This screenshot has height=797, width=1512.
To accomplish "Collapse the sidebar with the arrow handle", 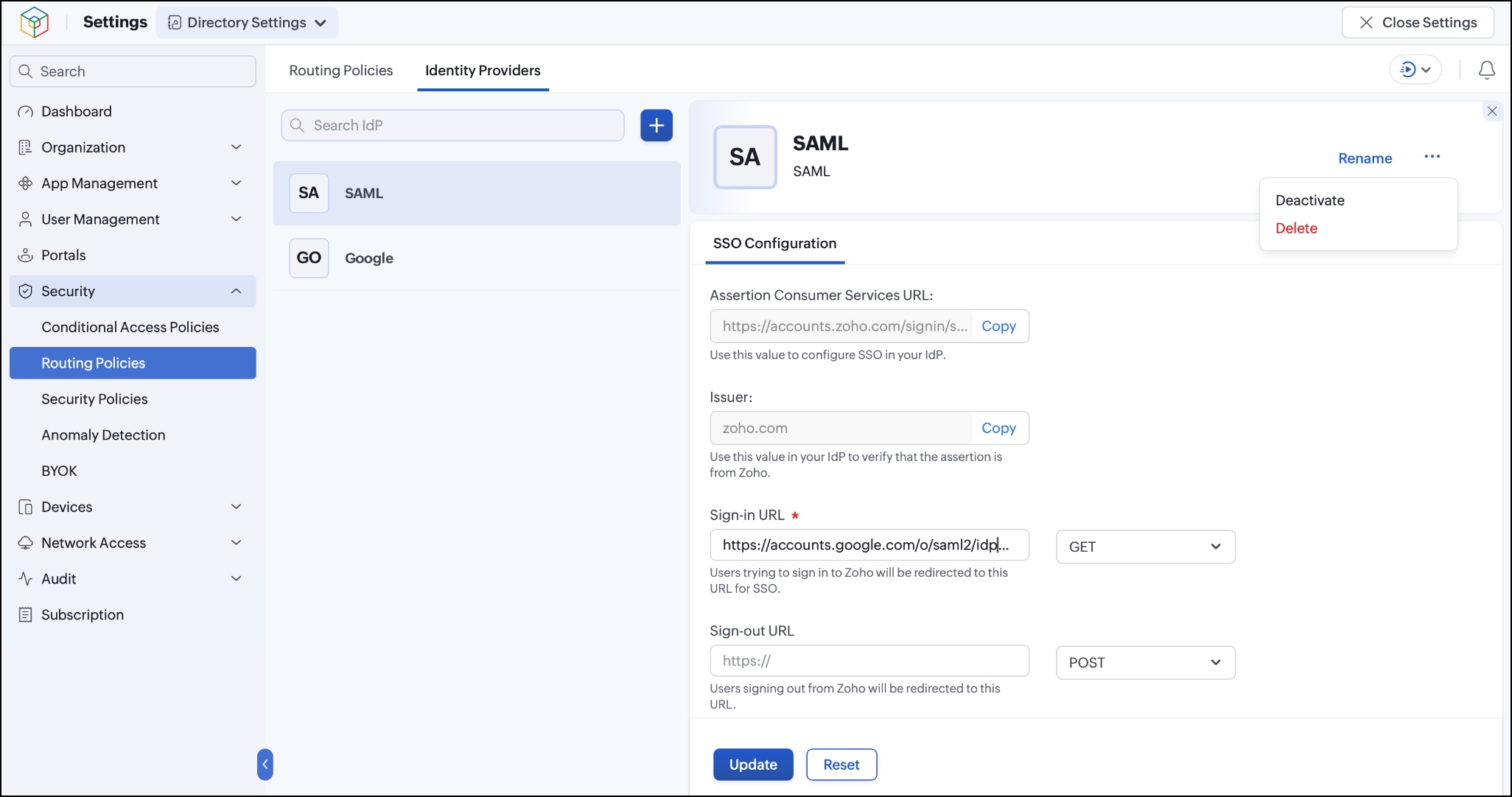I will tap(265, 765).
